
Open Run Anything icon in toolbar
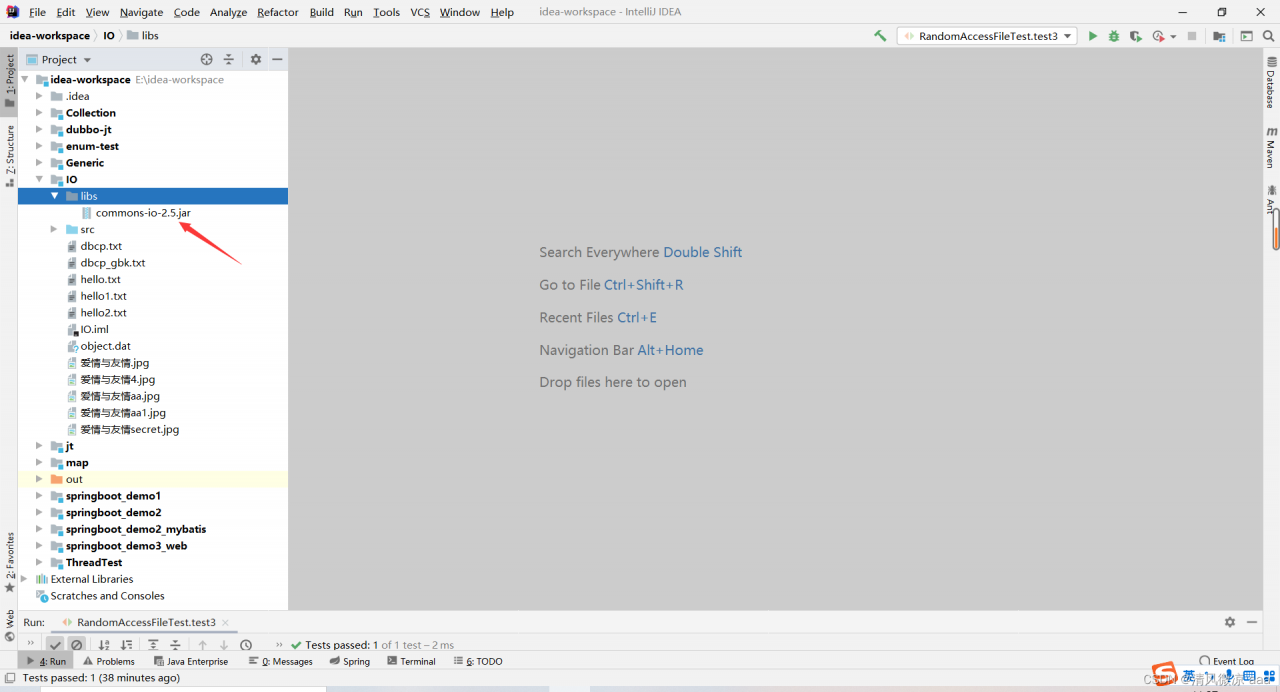[x=1246, y=36]
